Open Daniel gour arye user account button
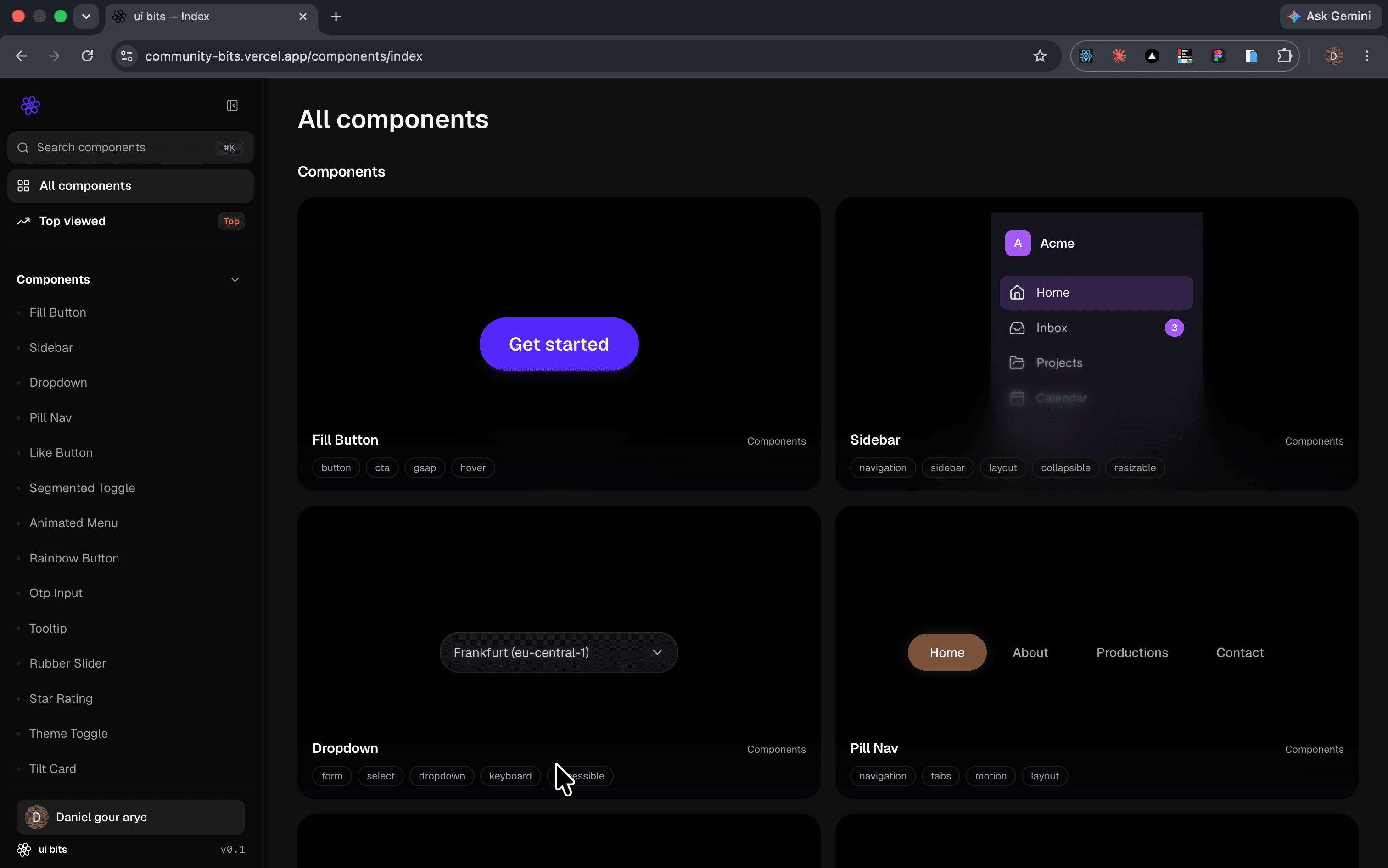 [130, 817]
